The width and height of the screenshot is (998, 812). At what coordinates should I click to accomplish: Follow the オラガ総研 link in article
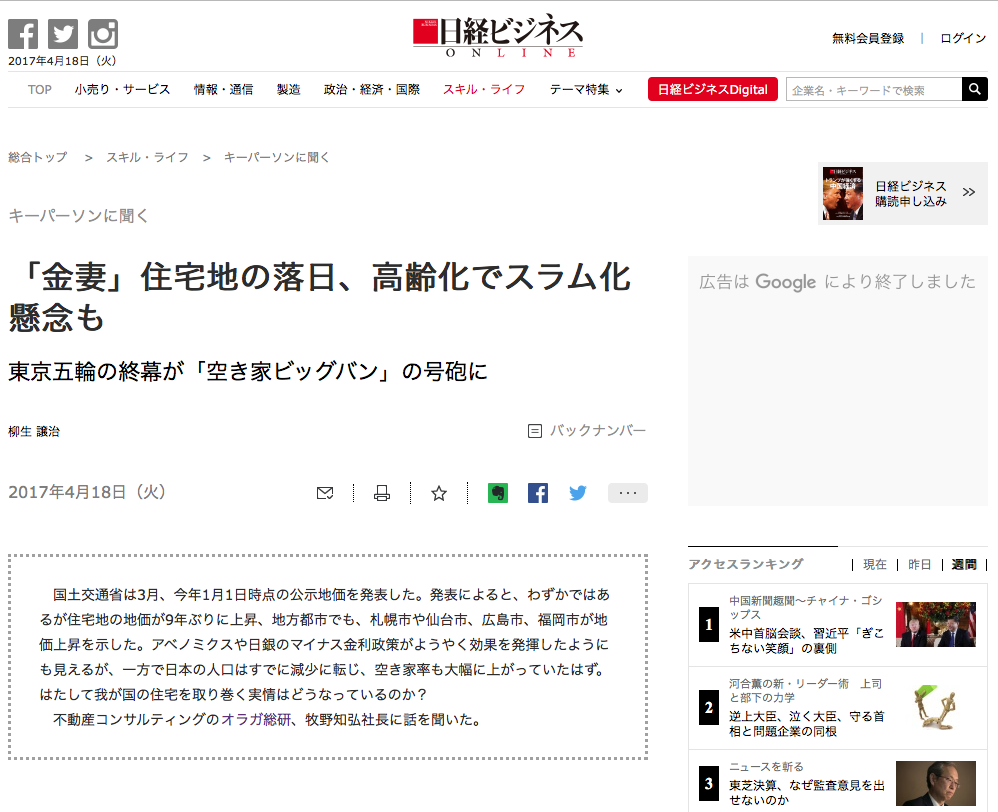click(x=256, y=719)
